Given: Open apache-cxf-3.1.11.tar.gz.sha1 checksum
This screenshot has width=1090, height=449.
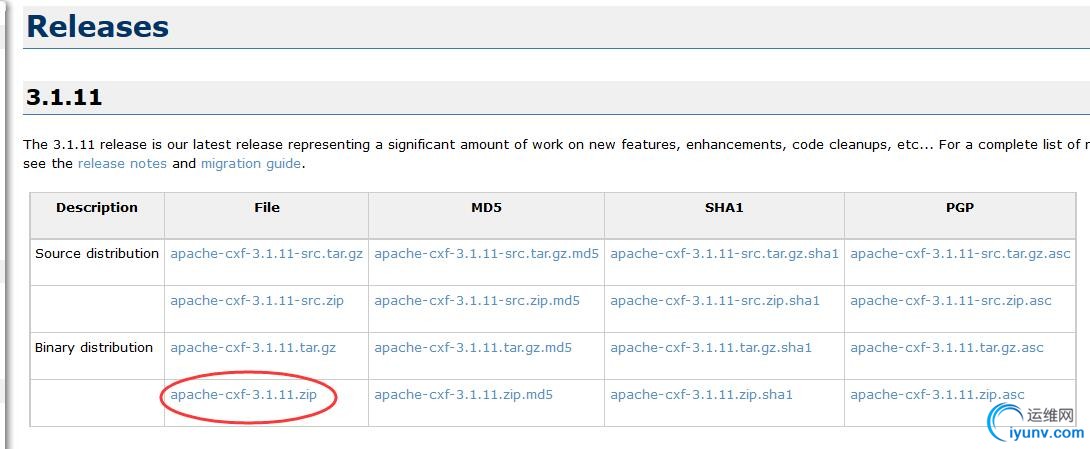Looking at the screenshot, I should (711, 348).
